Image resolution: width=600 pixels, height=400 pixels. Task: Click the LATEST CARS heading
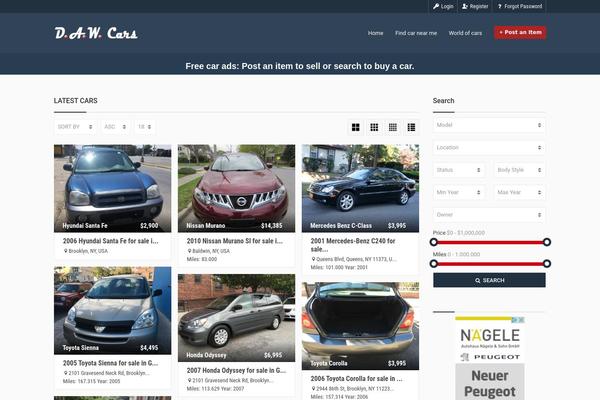[75, 101]
